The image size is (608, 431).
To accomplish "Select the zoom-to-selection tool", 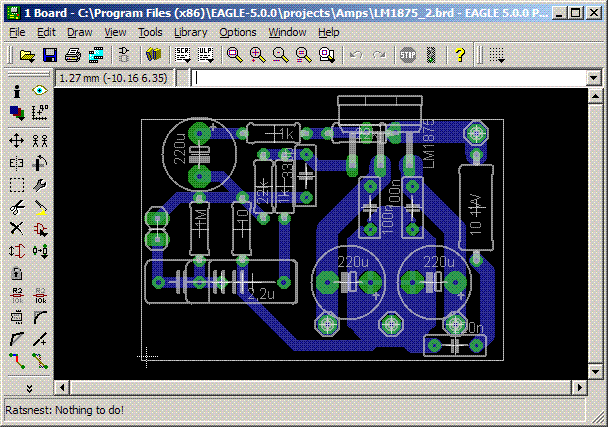I will pyautogui.click(x=327, y=55).
